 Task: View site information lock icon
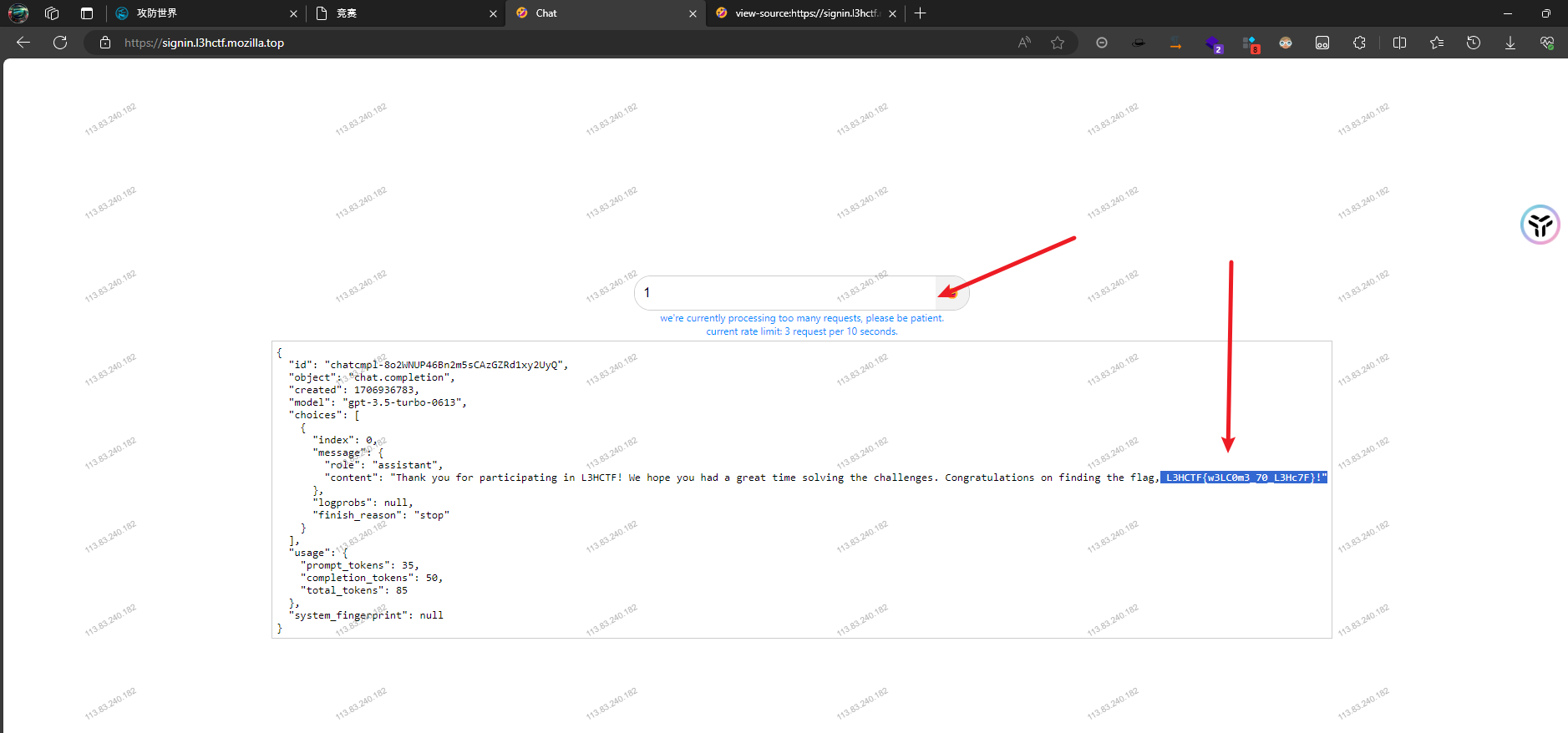105,43
